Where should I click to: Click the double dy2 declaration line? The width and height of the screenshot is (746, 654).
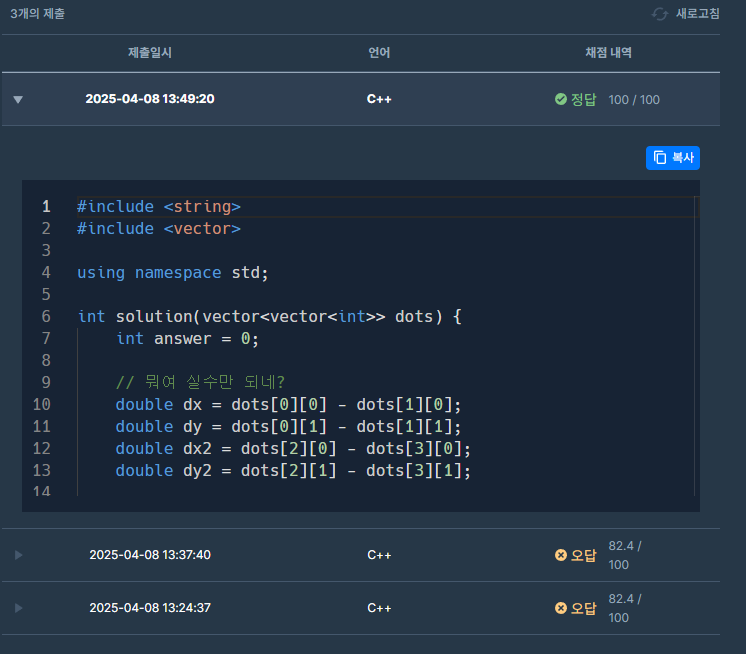tap(293, 470)
